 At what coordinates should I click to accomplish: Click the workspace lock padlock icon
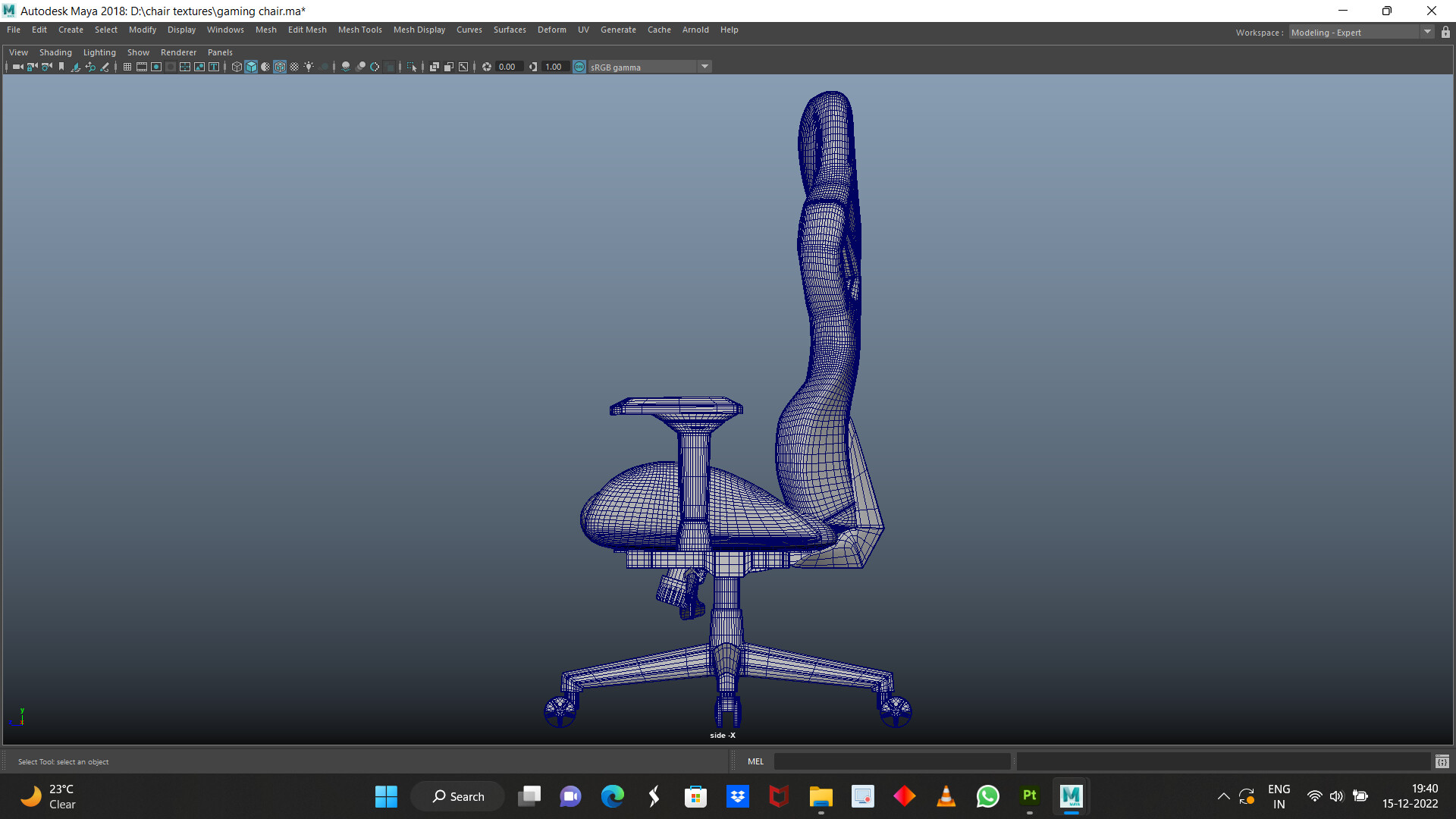pyautogui.click(x=1445, y=32)
